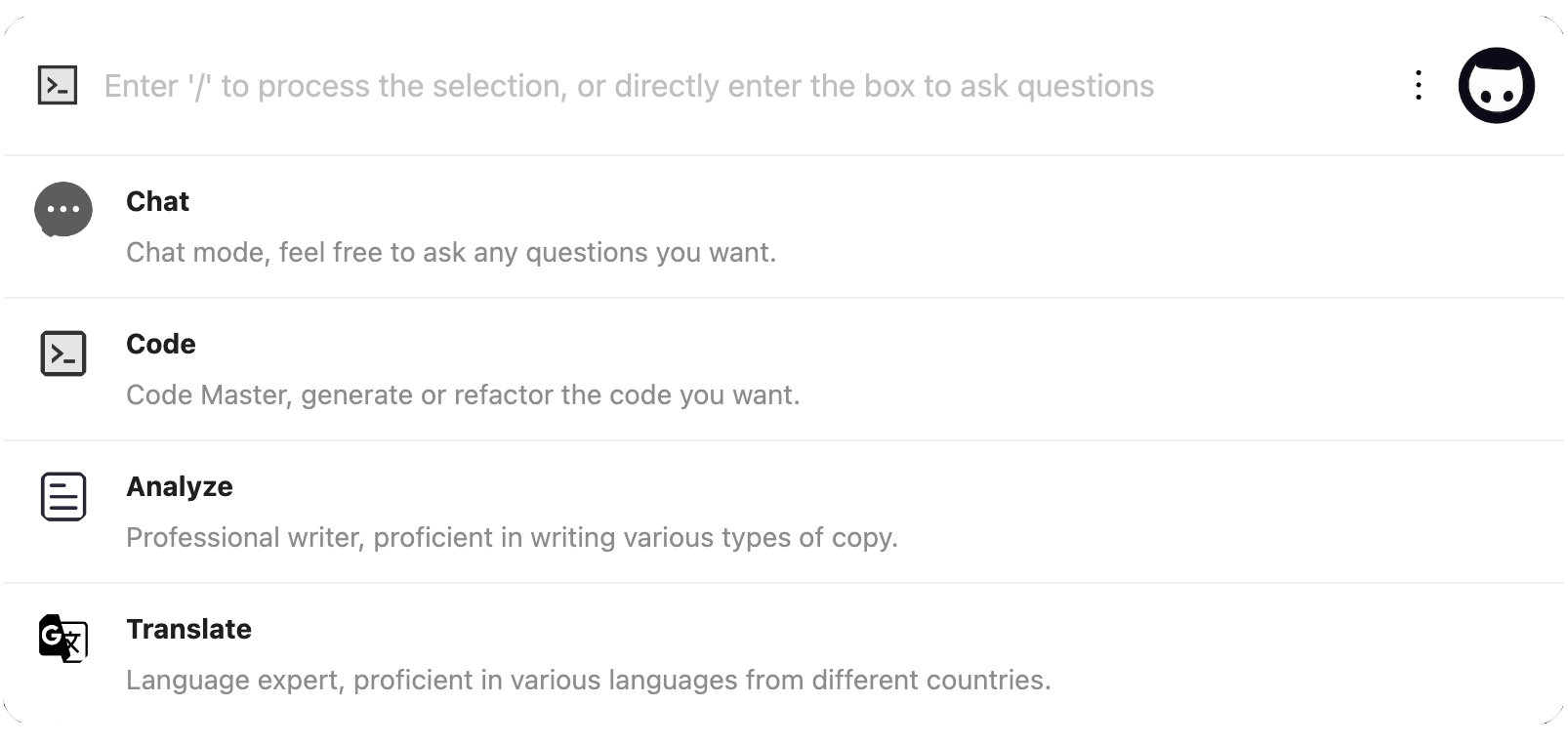Open the three-dot more options menu
Screen dimensions: 1568x746
pos(1418,85)
